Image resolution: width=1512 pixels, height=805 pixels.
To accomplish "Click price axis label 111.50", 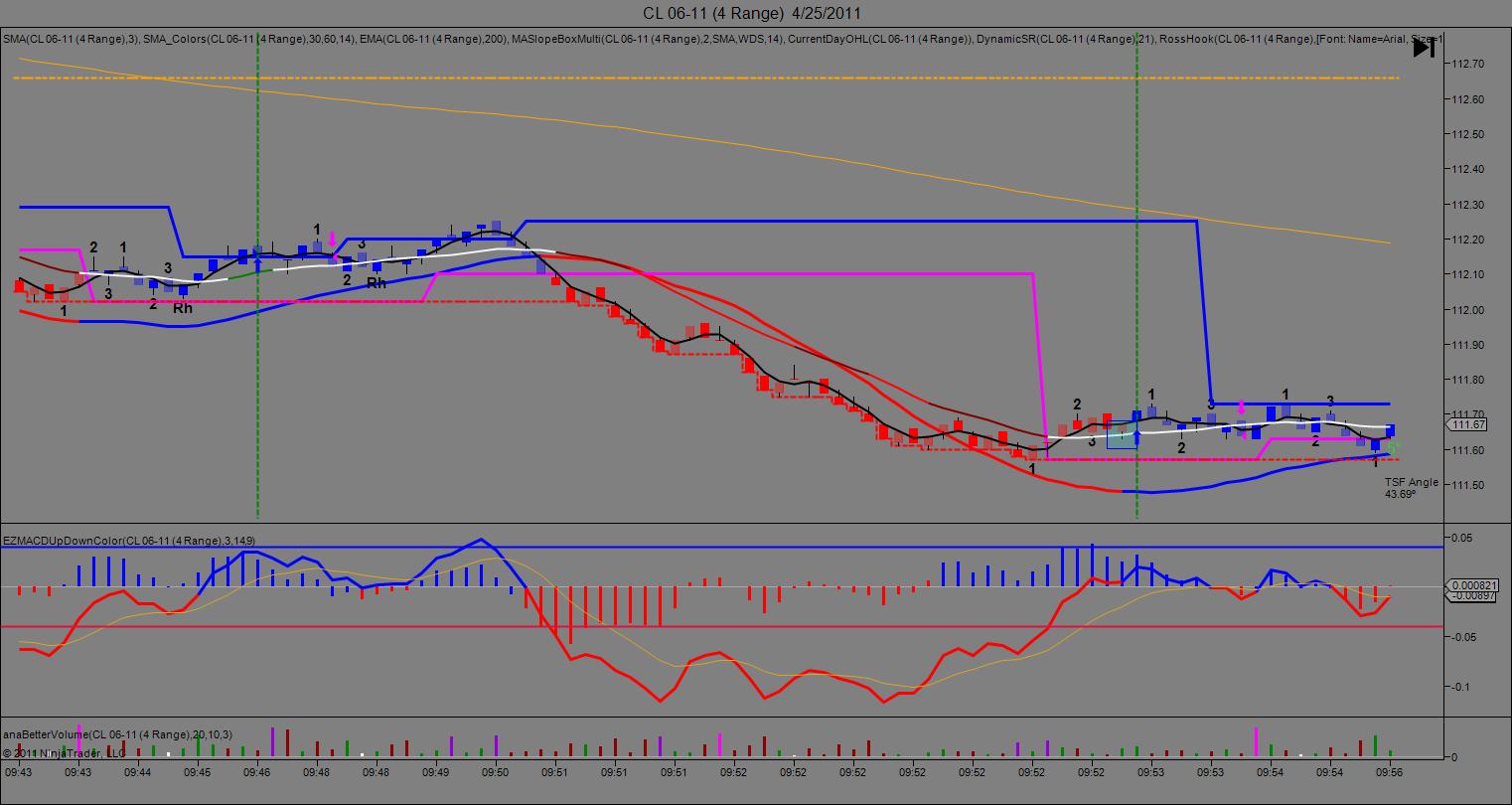I will point(1467,485).
